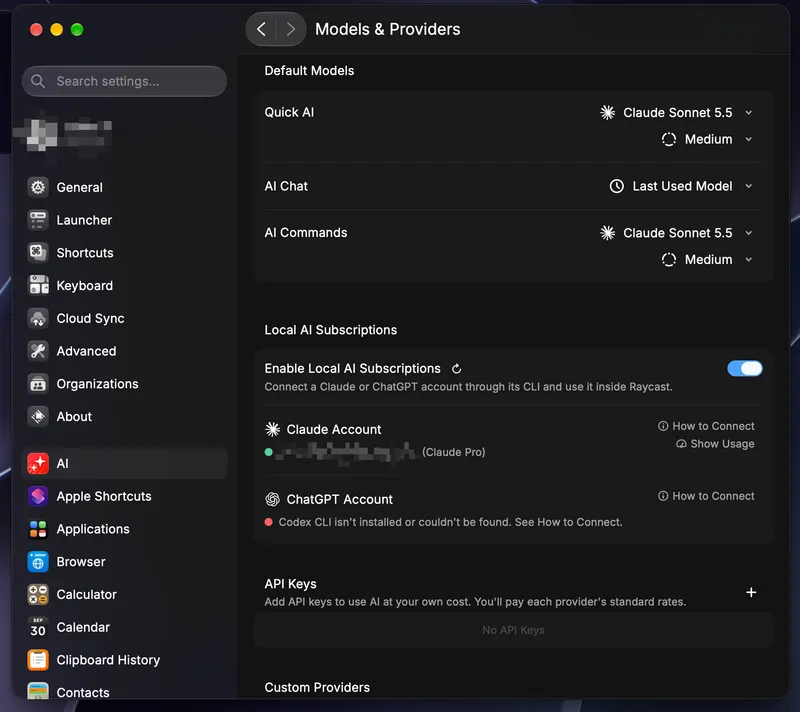Select the Organizations icon
Image resolution: width=800 pixels, height=712 pixels.
[x=38, y=384]
